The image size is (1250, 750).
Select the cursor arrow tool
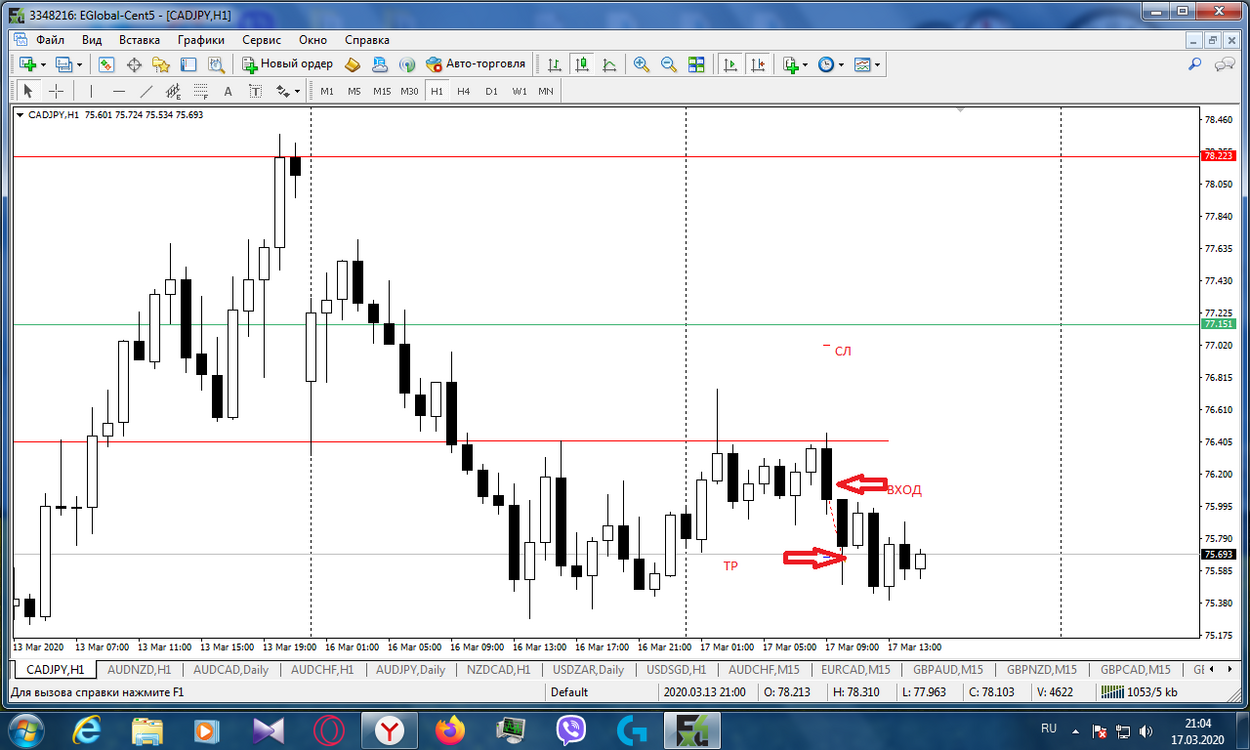click(x=28, y=91)
